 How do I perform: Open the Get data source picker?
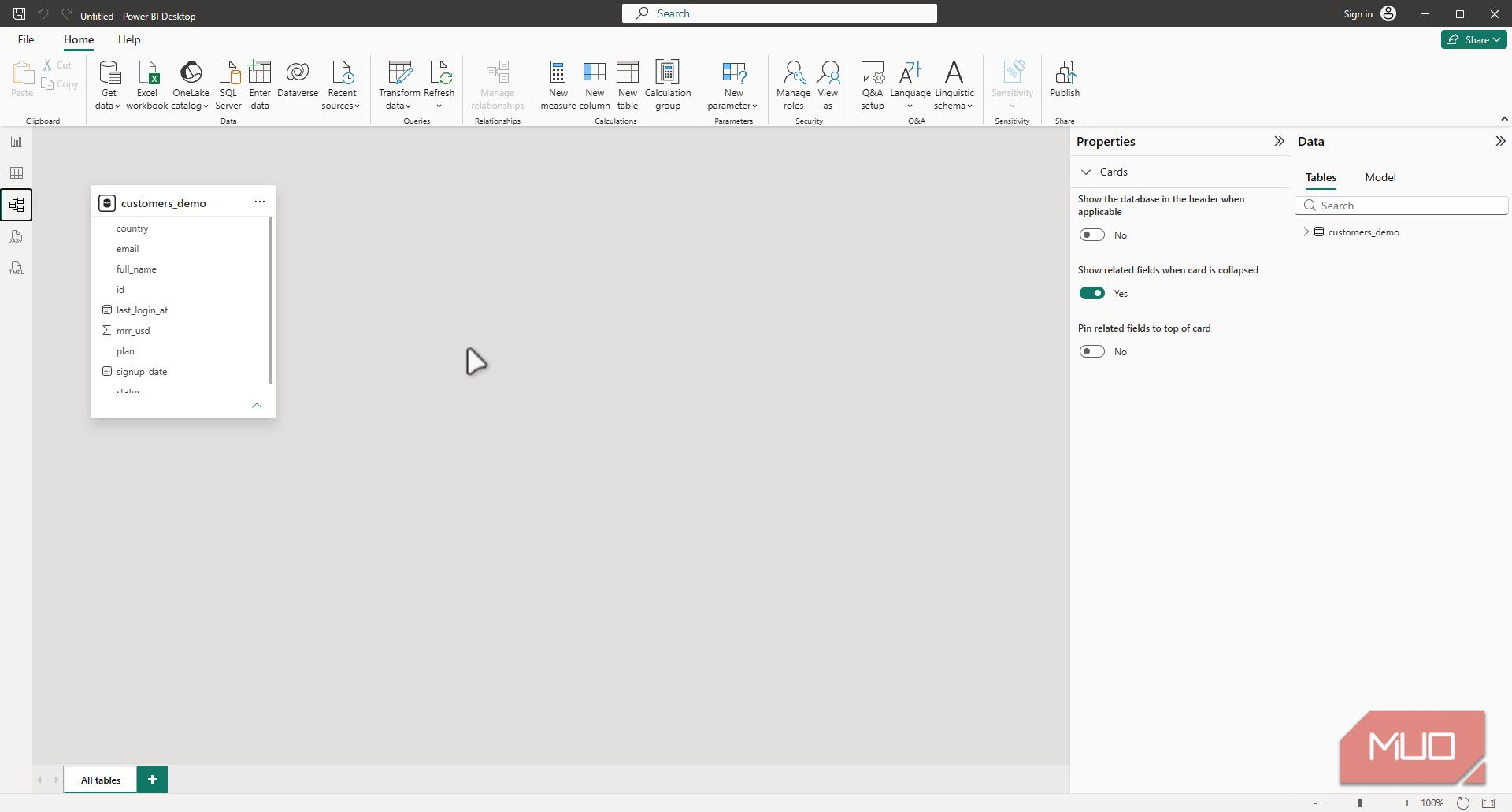(x=109, y=85)
